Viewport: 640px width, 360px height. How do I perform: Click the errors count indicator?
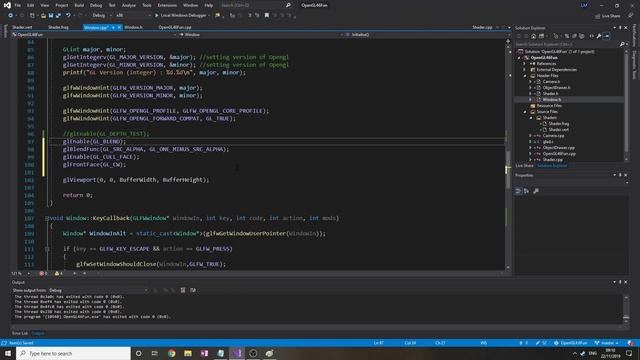[43, 273]
